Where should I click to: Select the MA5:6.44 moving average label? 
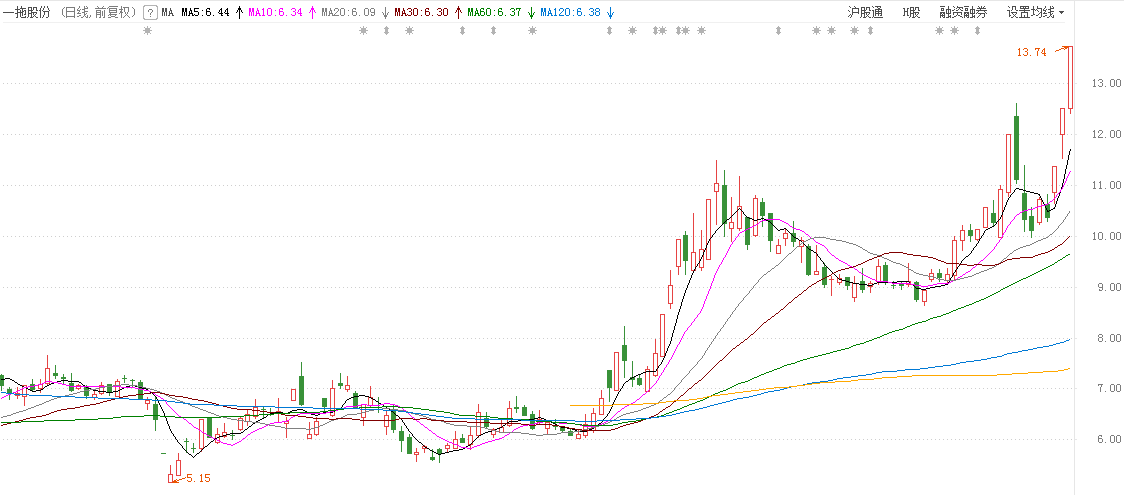coord(206,13)
